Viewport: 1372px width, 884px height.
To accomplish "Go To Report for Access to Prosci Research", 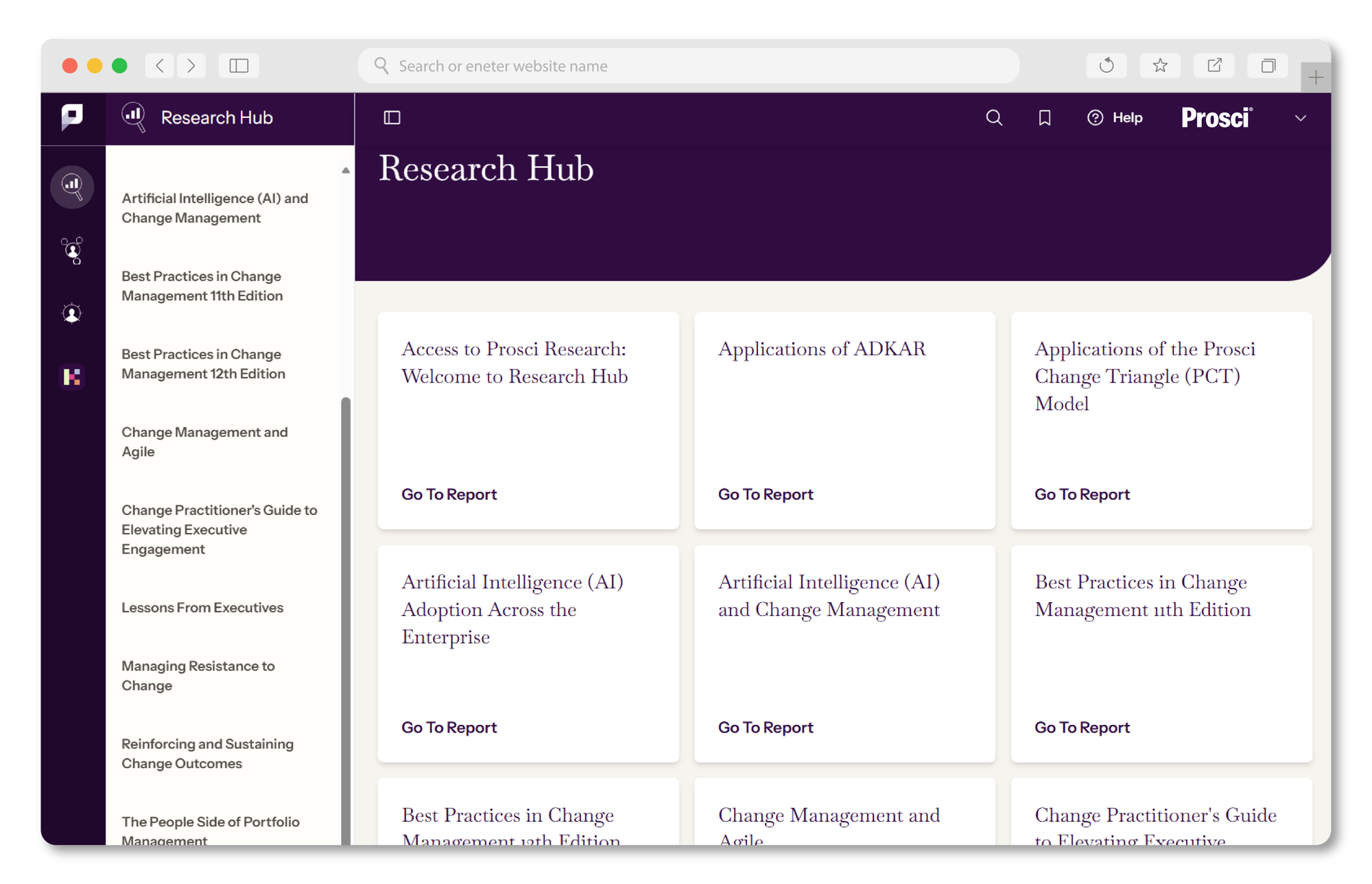I will pos(449,494).
